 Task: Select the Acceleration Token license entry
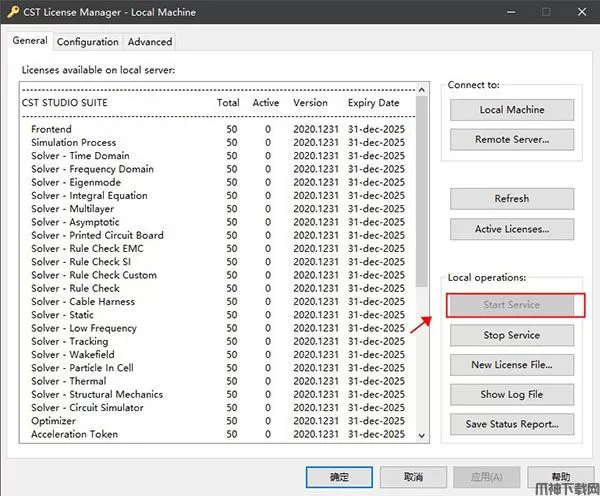74,434
